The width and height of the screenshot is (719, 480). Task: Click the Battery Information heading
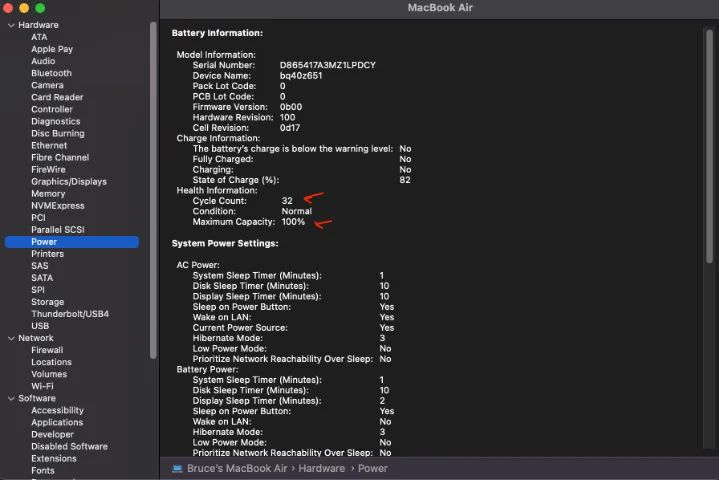217,33
